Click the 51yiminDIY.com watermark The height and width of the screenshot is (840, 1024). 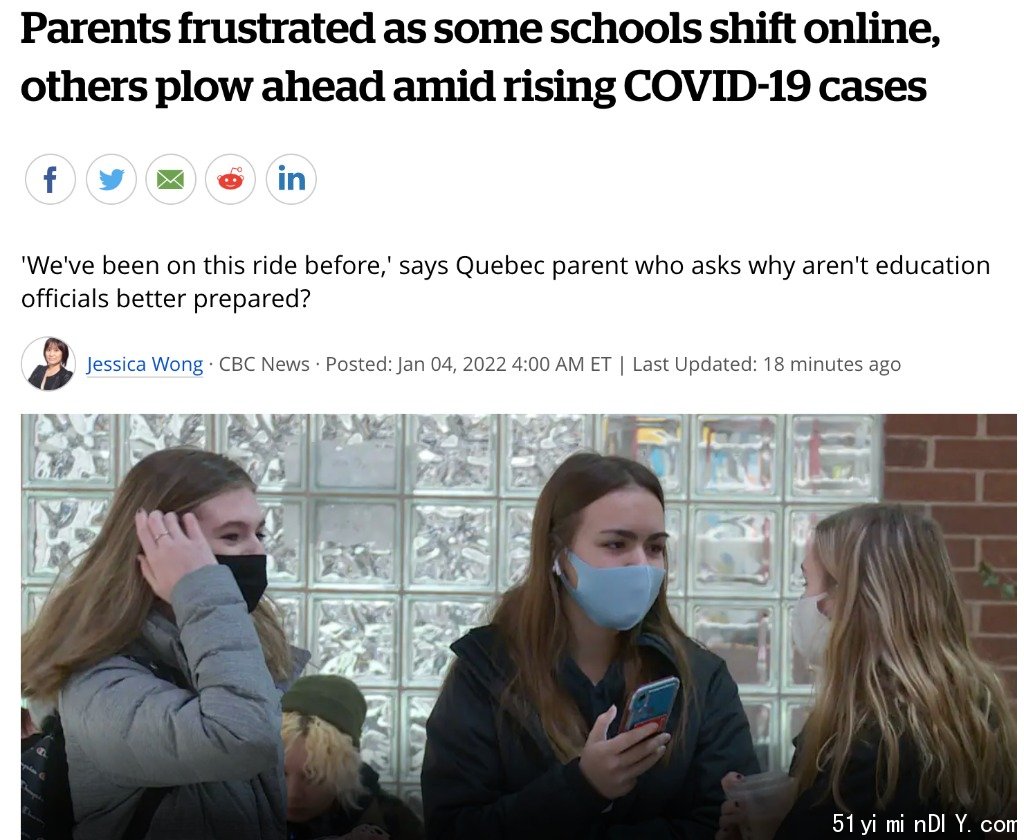[x=923, y=823]
